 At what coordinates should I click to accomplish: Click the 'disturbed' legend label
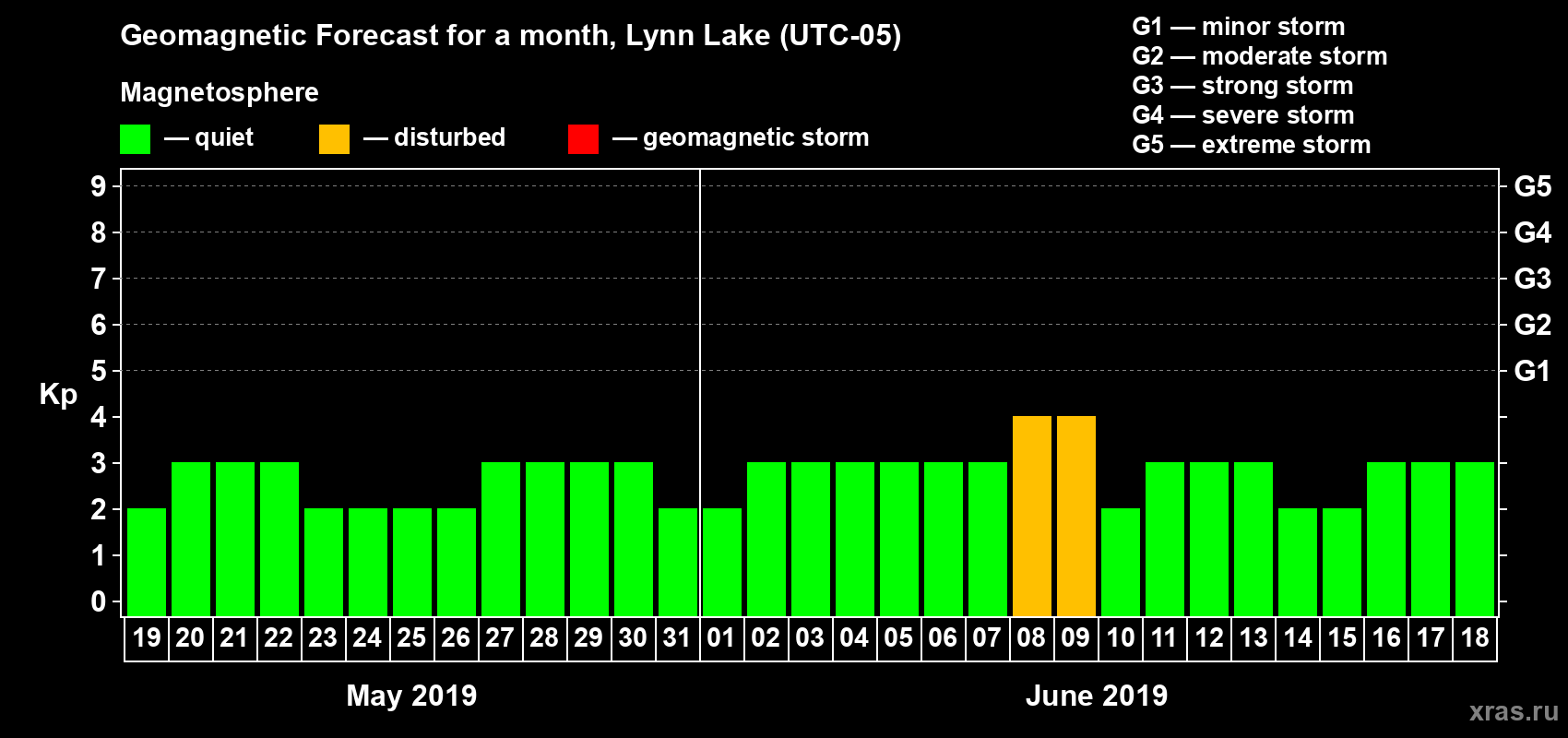[449, 137]
